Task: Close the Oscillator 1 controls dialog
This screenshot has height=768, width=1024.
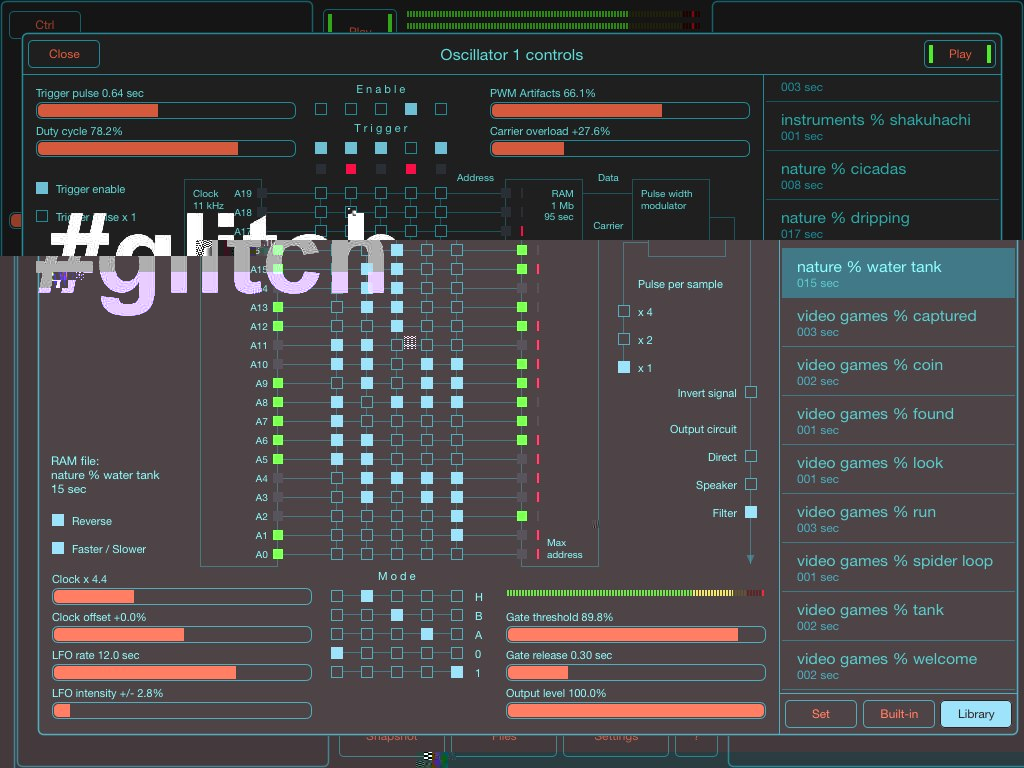Action: [x=64, y=54]
